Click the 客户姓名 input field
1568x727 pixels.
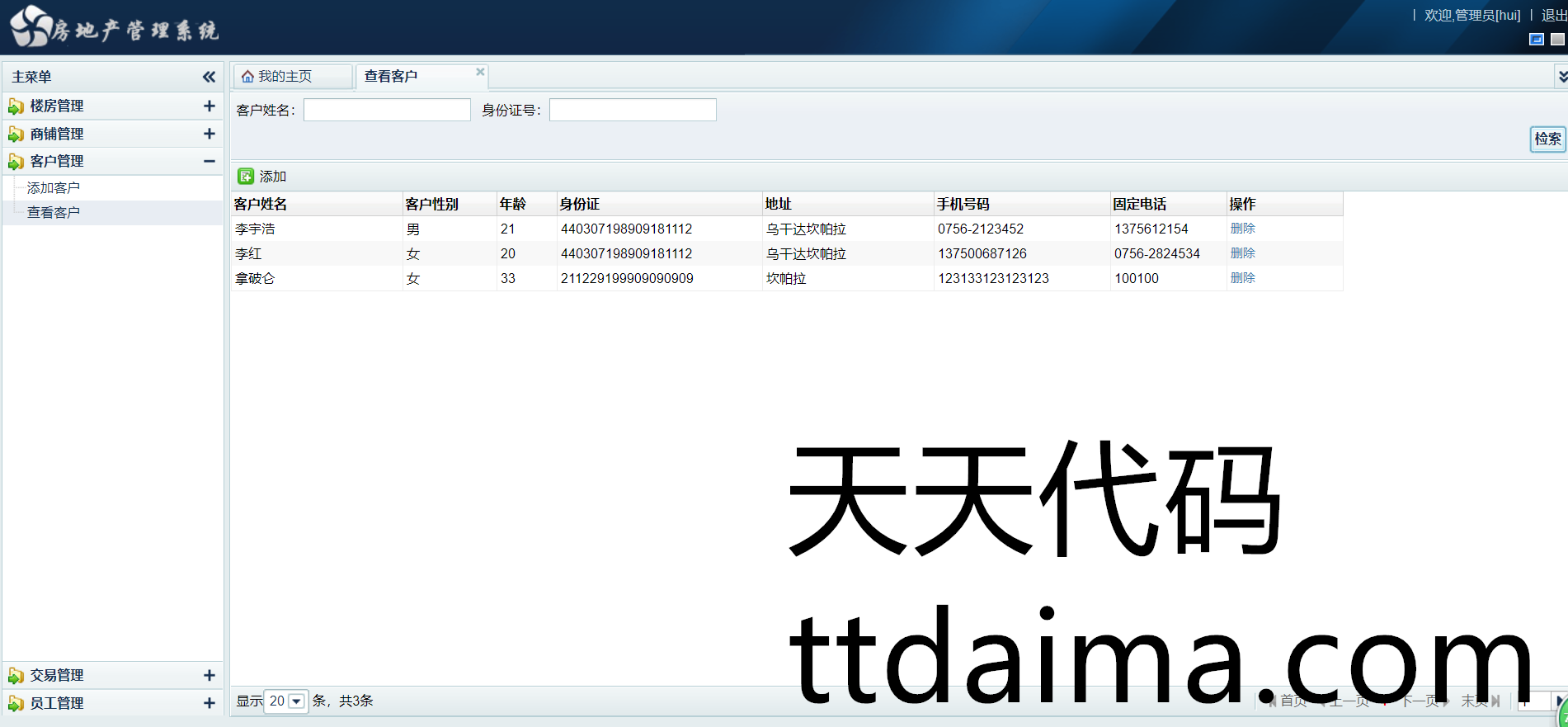[387, 110]
